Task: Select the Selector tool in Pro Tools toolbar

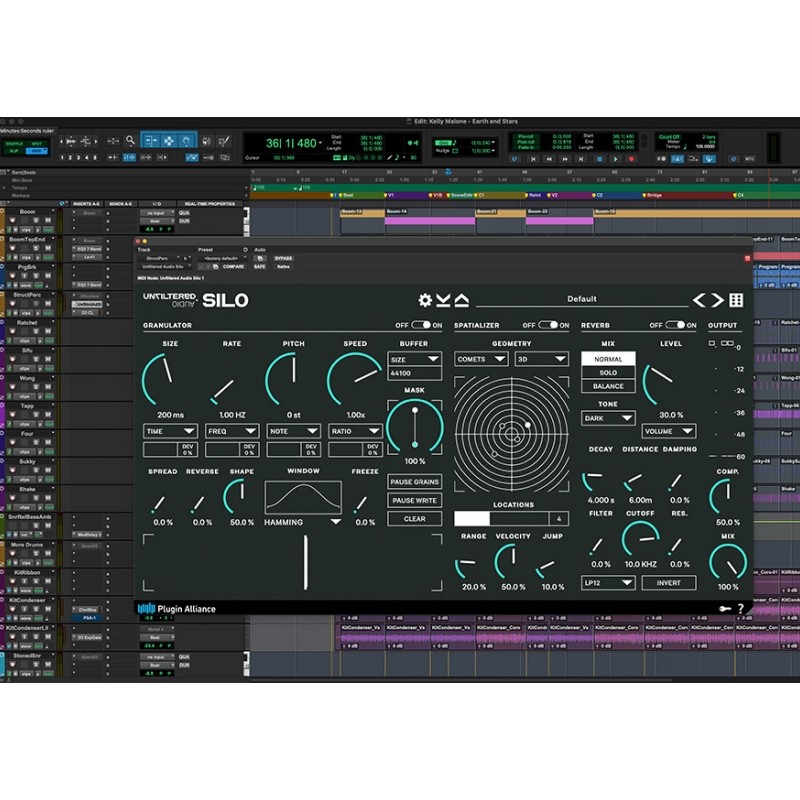Action: 168,141
